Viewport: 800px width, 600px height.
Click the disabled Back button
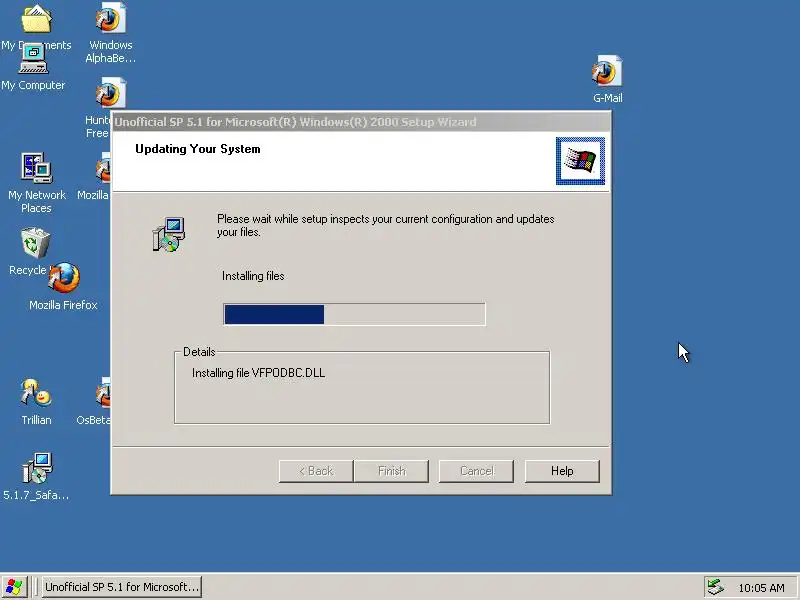(x=316, y=471)
